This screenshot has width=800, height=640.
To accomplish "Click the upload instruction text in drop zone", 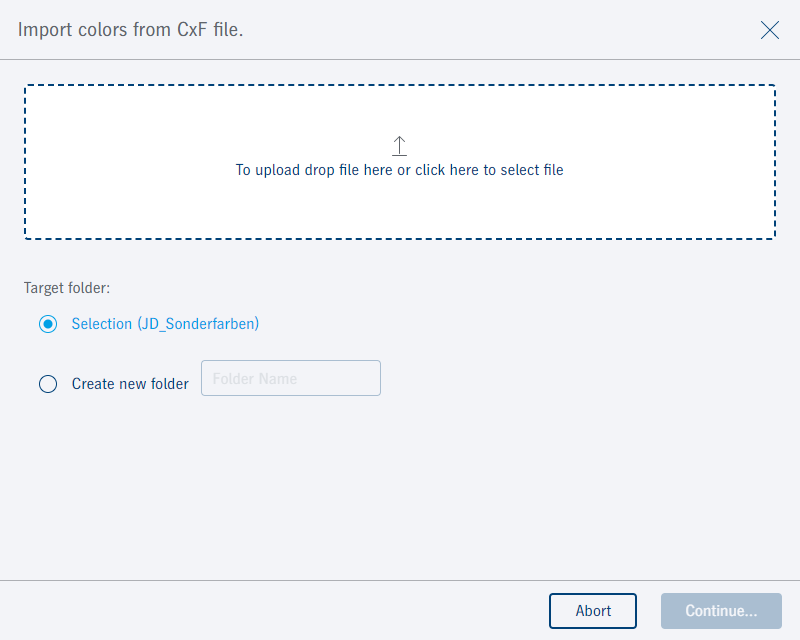I will coord(400,170).
